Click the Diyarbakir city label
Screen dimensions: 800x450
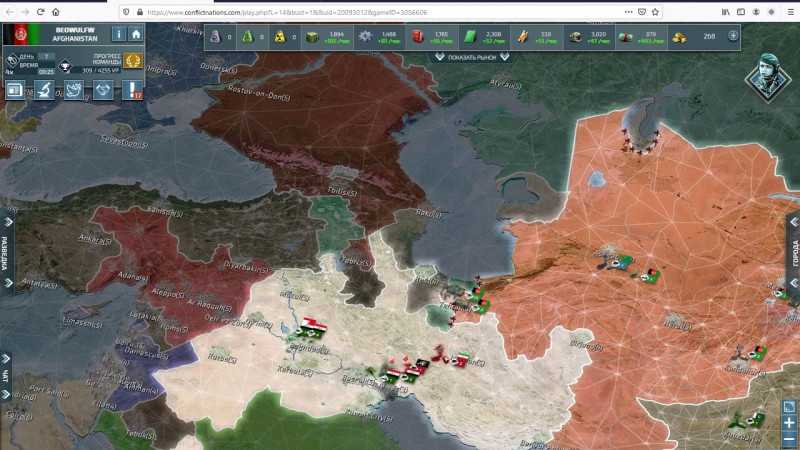[x=248, y=267]
